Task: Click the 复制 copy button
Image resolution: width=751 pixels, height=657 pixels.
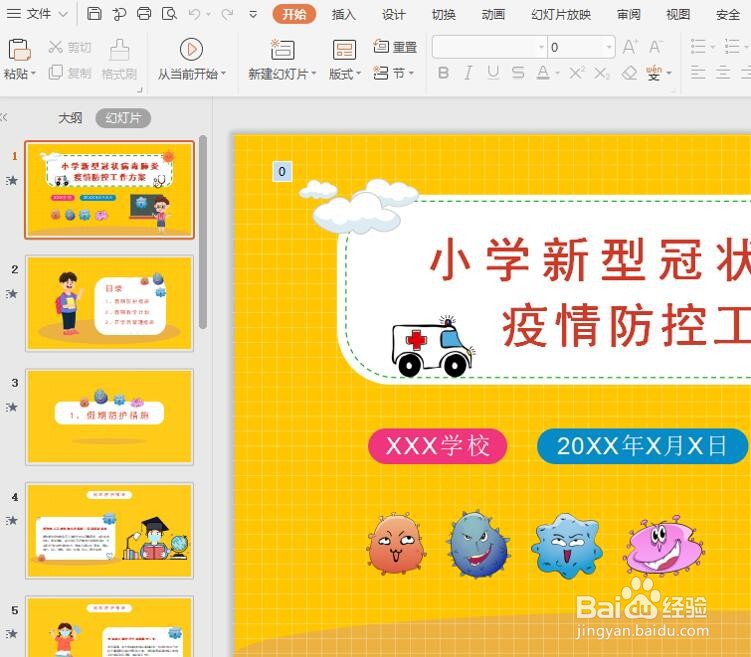Action: pyautogui.click(x=70, y=73)
